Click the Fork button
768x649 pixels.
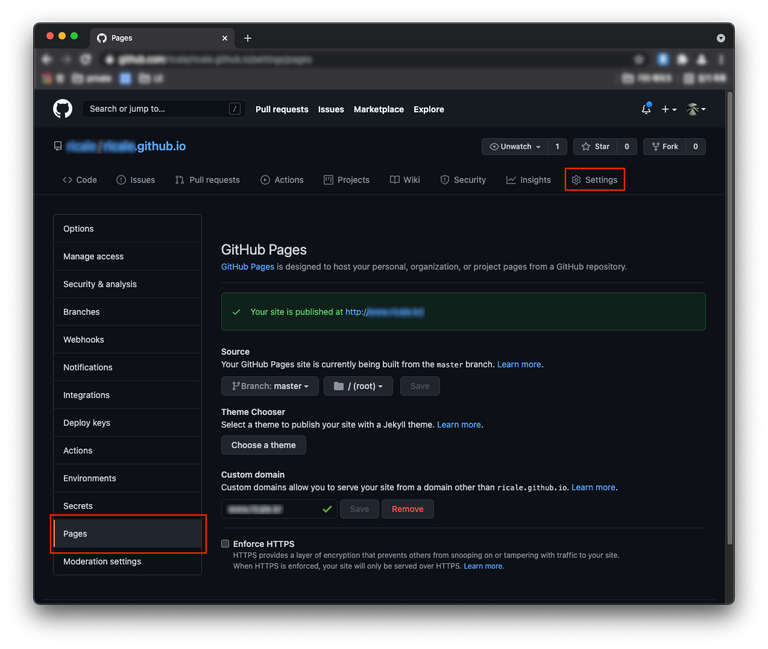pyautogui.click(x=665, y=146)
